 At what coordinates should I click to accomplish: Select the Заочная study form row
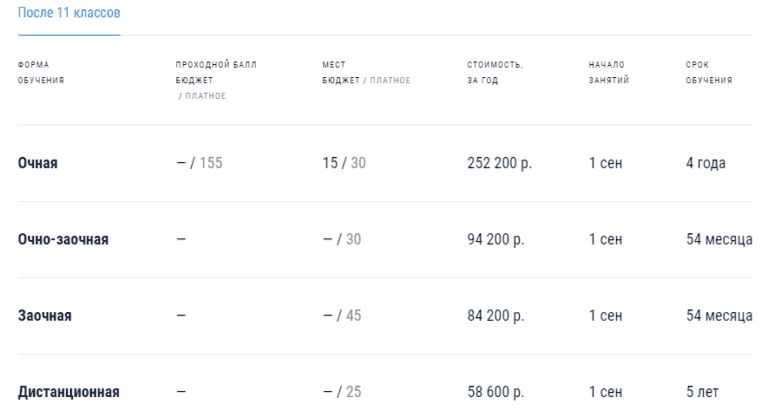click(45, 316)
